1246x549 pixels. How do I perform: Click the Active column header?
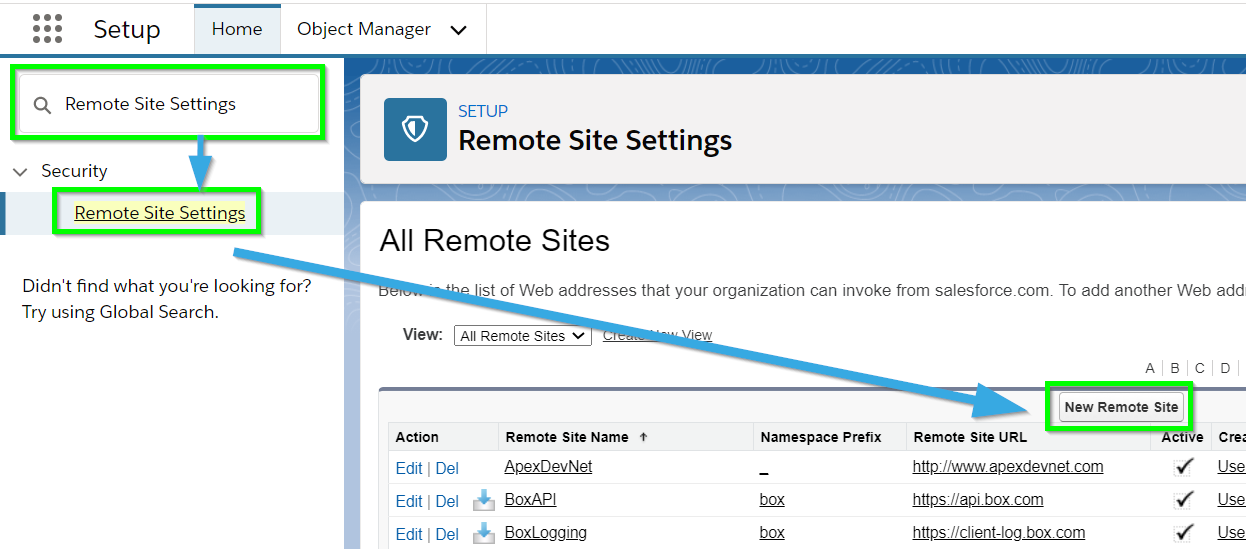(x=1183, y=437)
